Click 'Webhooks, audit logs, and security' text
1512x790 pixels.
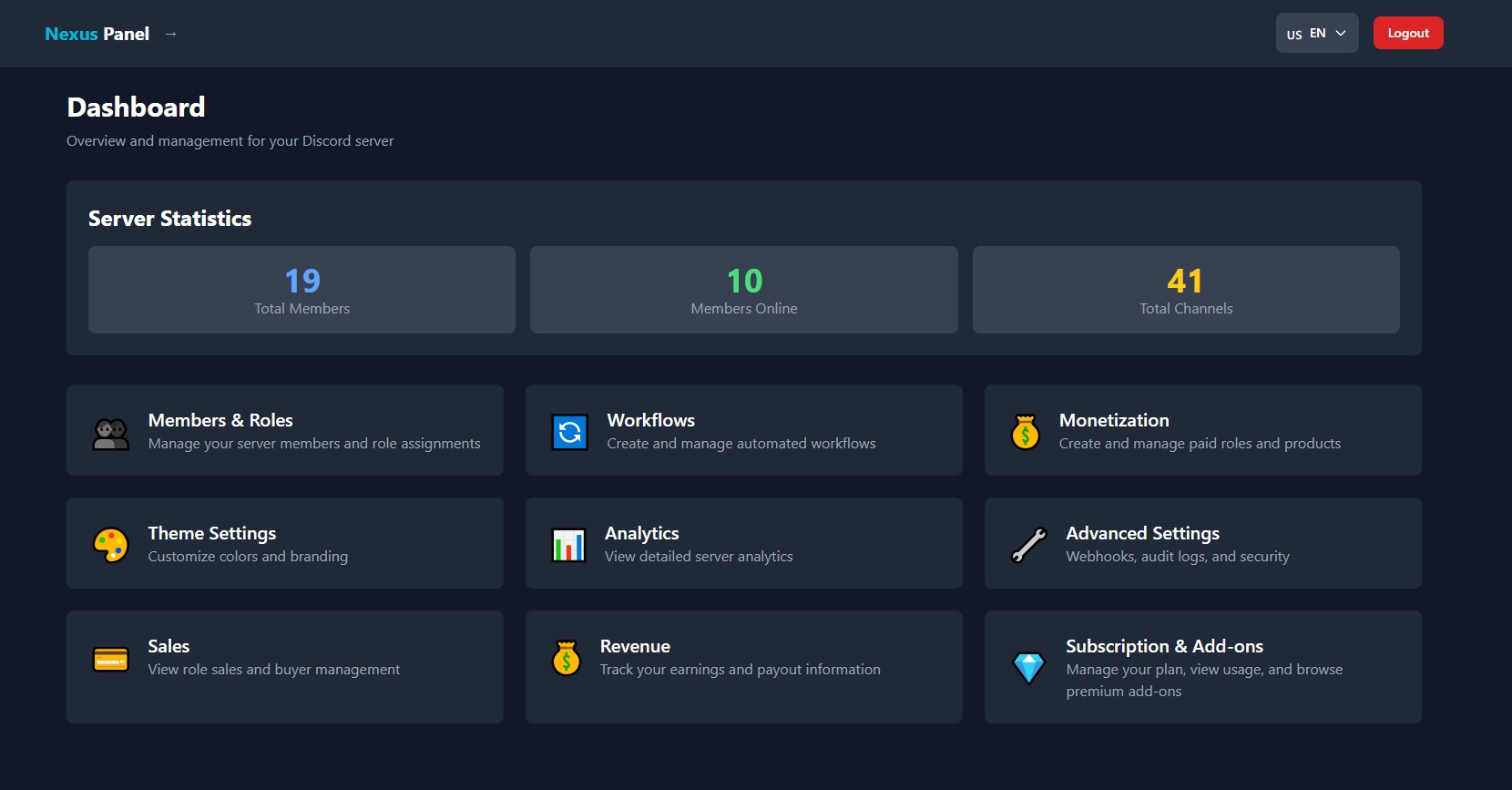click(x=1178, y=557)
